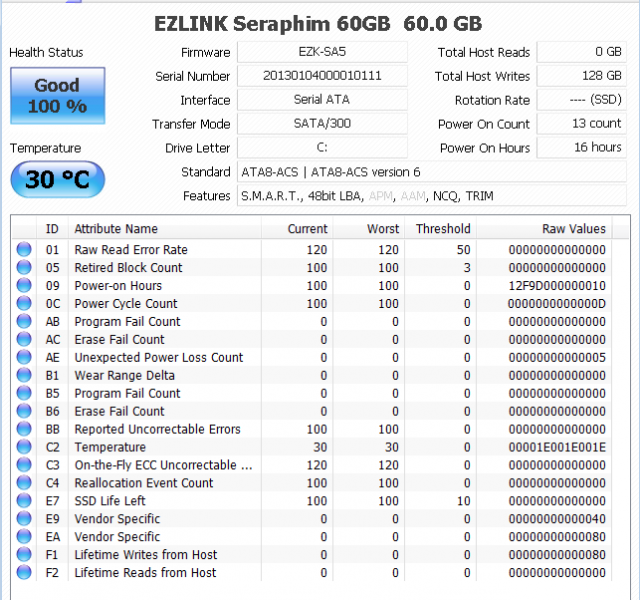640x600 pixels.
Task: Sort by the Attribute Name column header
Action: [164, 229]
